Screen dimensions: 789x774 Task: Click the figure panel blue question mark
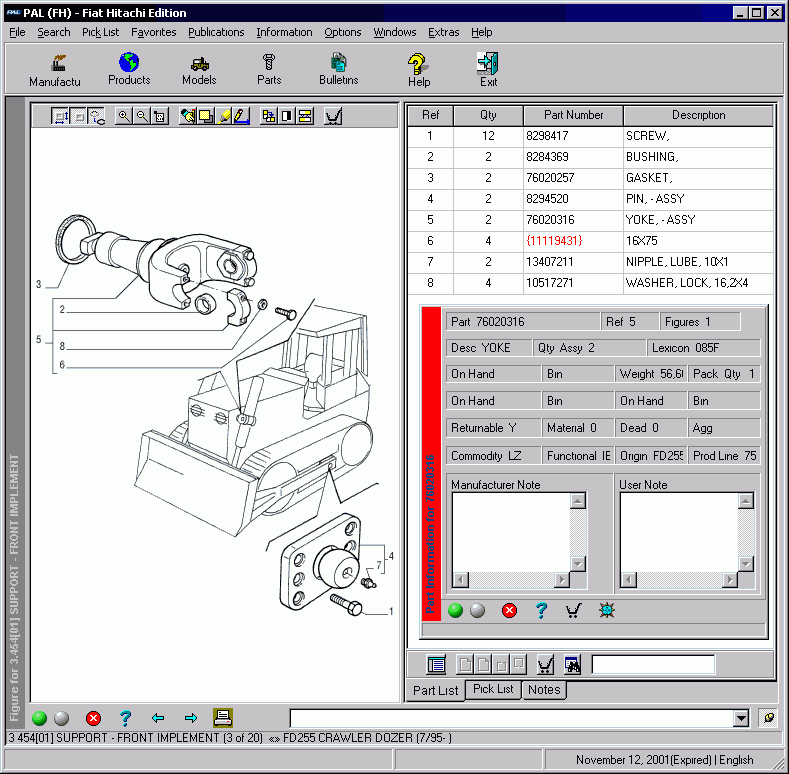click(125, 718)
